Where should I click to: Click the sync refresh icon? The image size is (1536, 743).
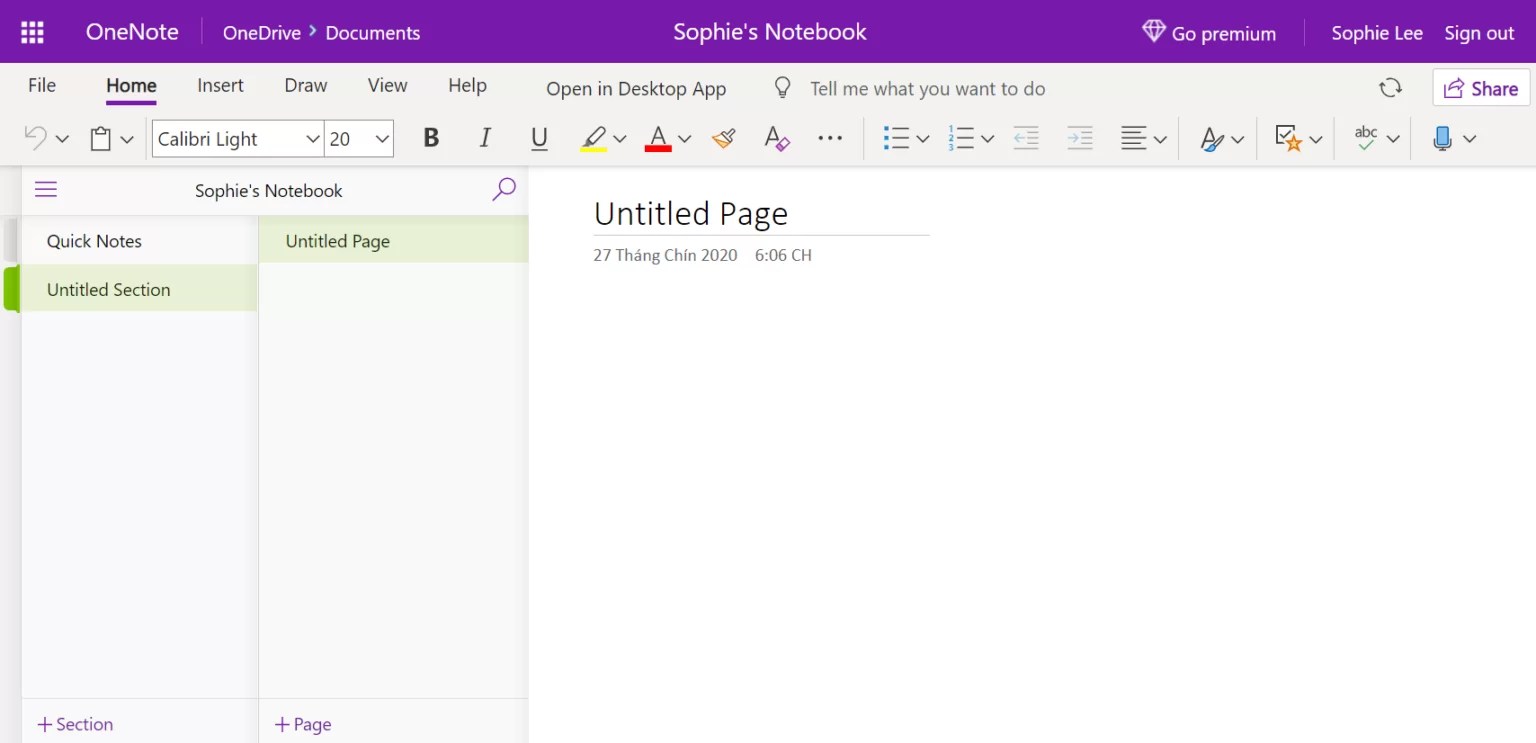click(1390, 88)
